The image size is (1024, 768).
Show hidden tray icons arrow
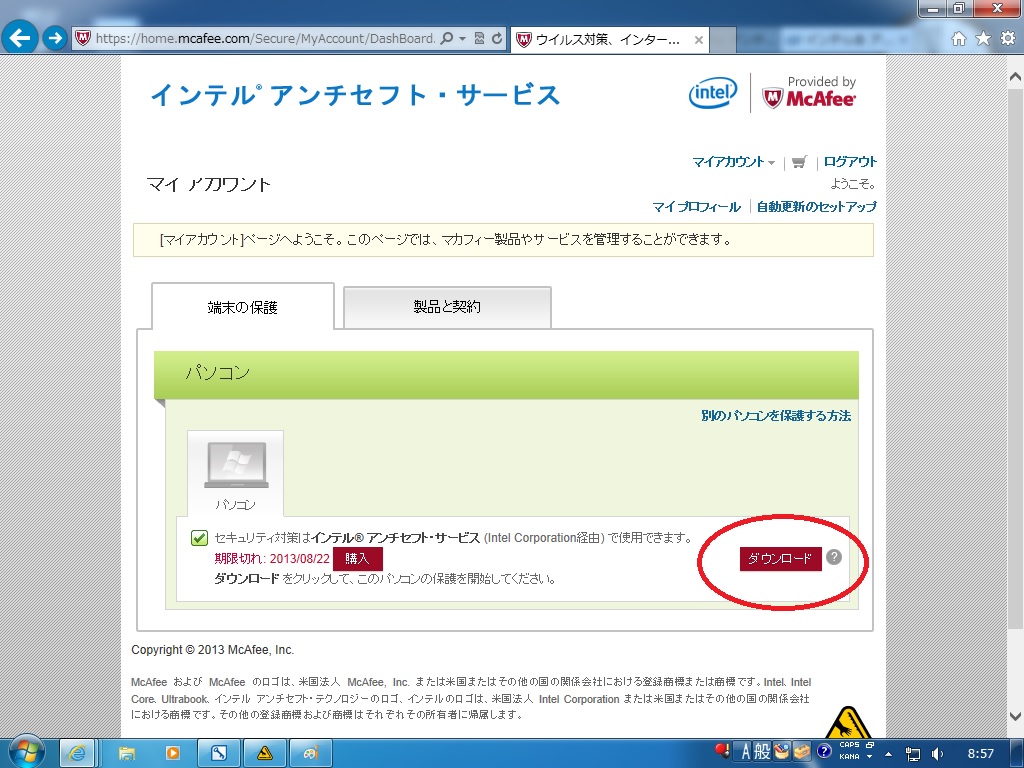(888, 754)
